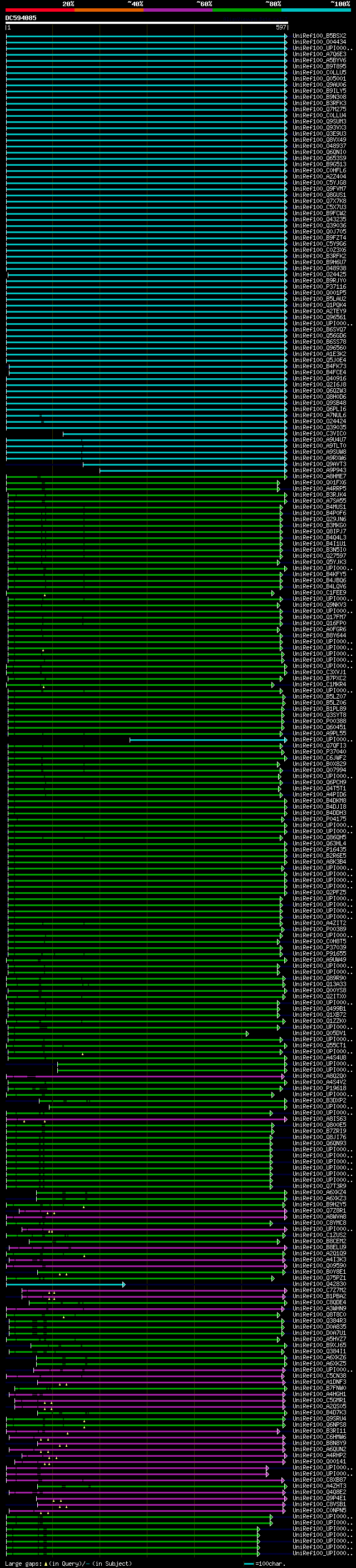The height and width of the screenshot is (1568, 356).
Task: Select the UniRef100_P16435 label
Action: (x=319, y=850)
